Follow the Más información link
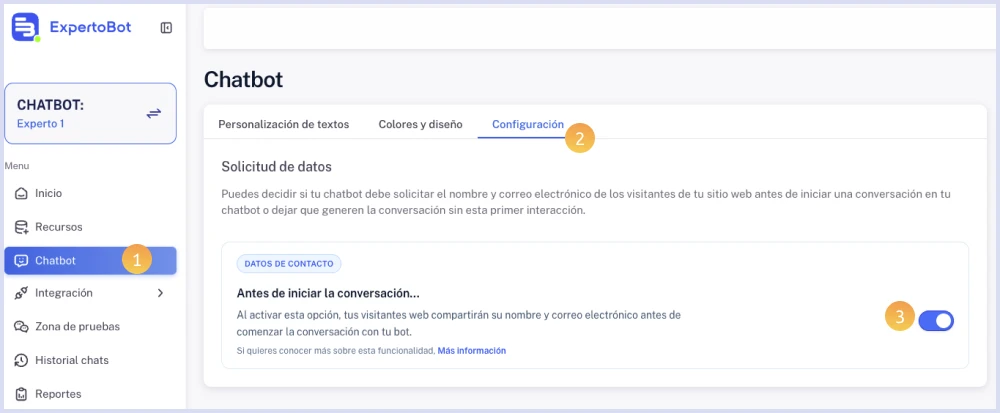The image size is (1000, 413). click(x=472, y=351)
